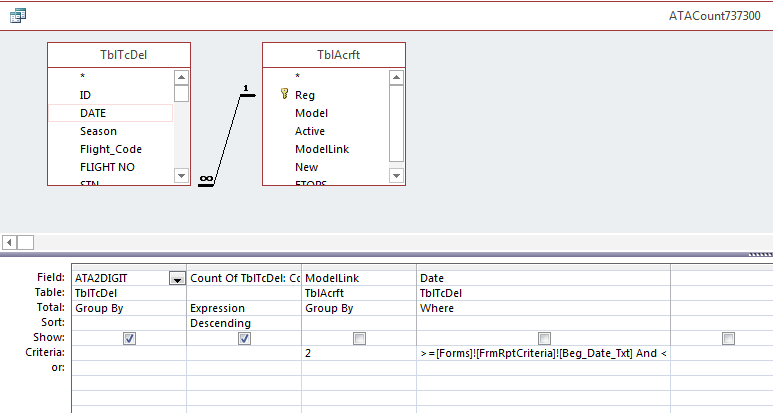773x413 pixels.
Task: Click the Expression total cell
Action: 244,308
